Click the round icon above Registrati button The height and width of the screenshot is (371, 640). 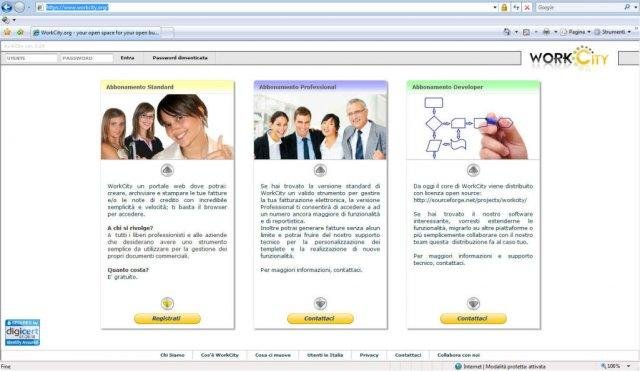click(x=167, y=303)
